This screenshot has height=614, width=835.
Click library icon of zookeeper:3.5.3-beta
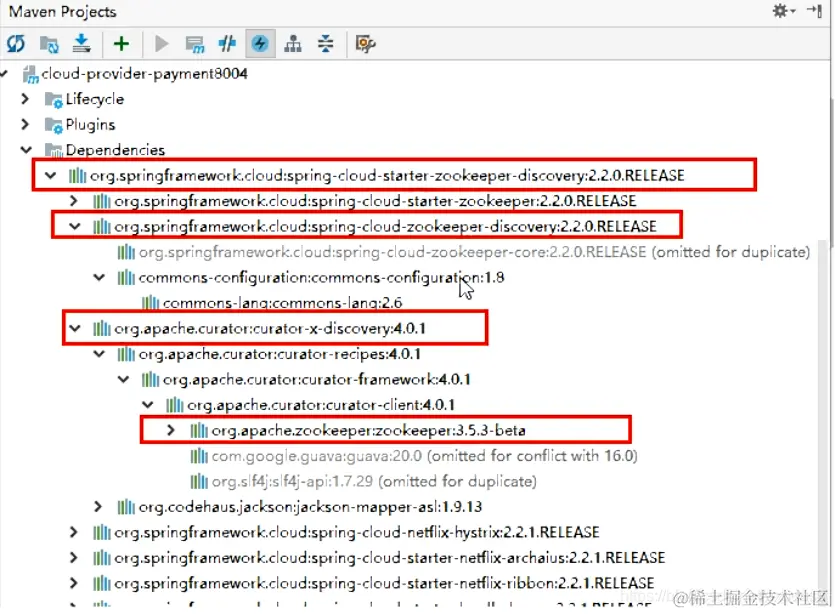point(199,430)
